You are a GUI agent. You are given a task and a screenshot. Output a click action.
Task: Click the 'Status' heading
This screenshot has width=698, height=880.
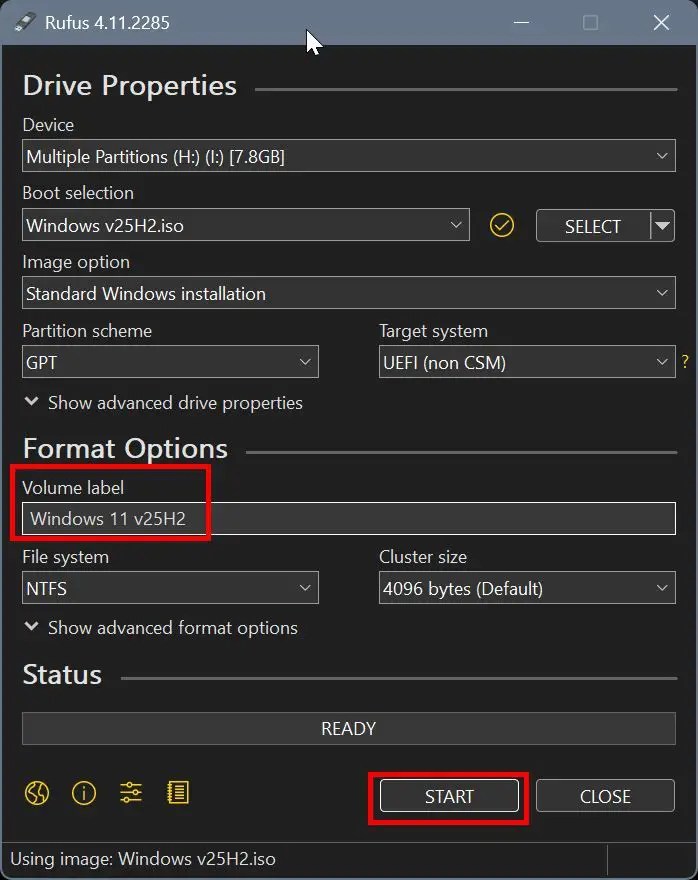click(x=62, y=675)
